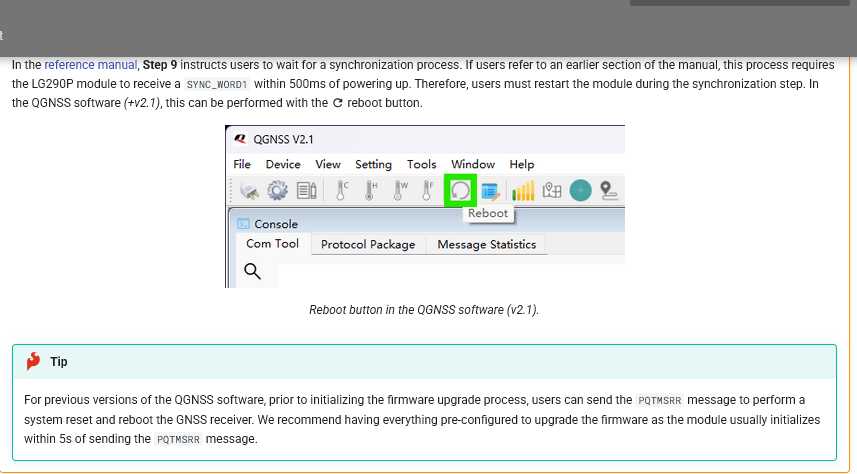Select the Message Statistics tab

486,244
